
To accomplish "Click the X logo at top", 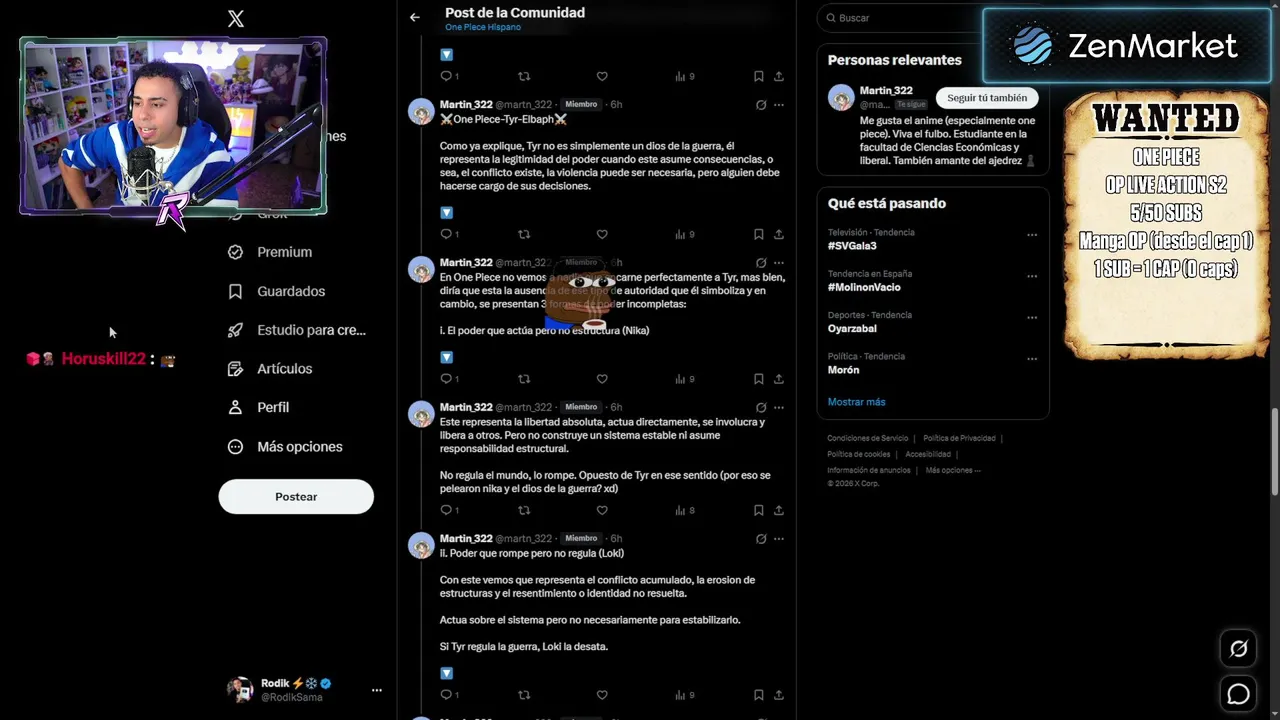I will coord(236,18).
